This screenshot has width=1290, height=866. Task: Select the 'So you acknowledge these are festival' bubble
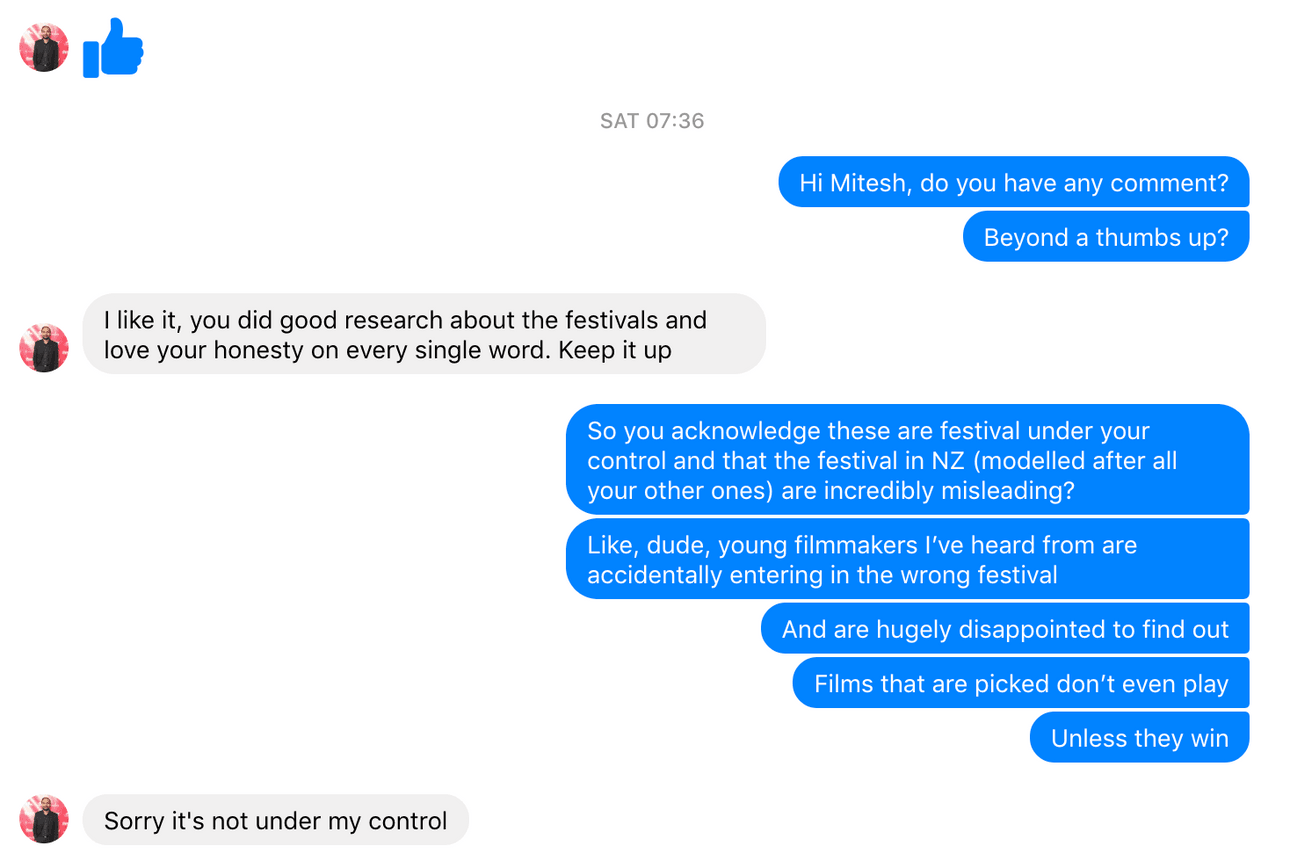pos(908,460)
